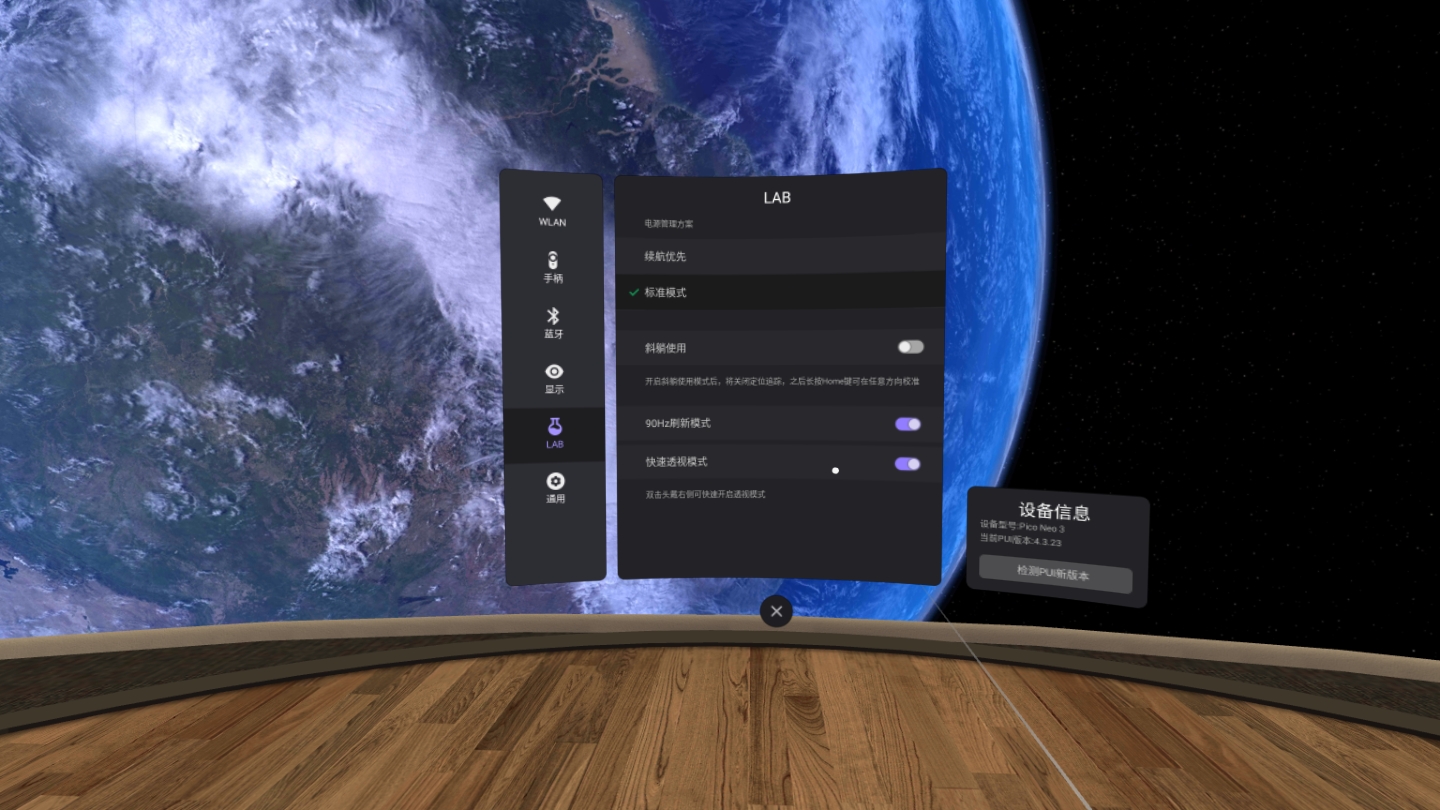Click the 设备信息 panel title
This screenshot has width=1440, height=810.
tap(1054, 512)
